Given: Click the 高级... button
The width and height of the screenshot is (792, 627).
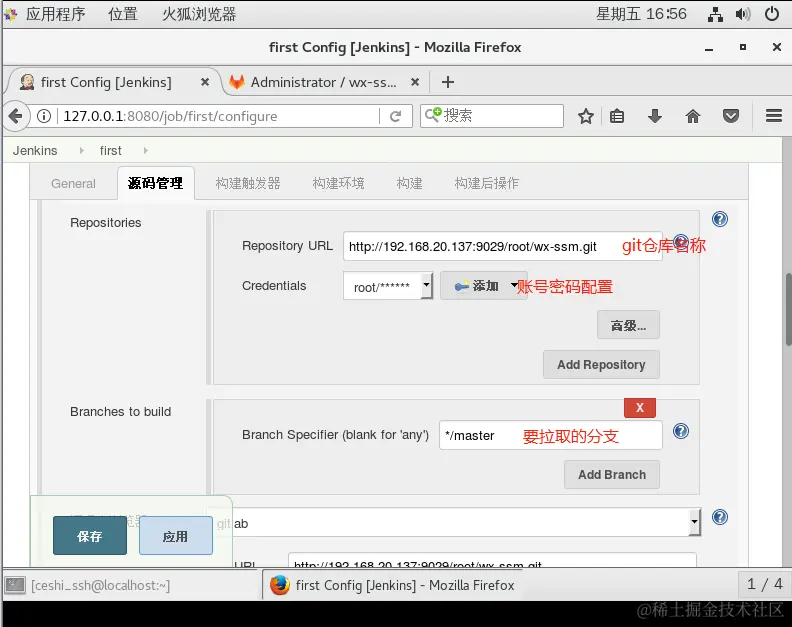Looking at the screenshot, I should pos(628,325).
